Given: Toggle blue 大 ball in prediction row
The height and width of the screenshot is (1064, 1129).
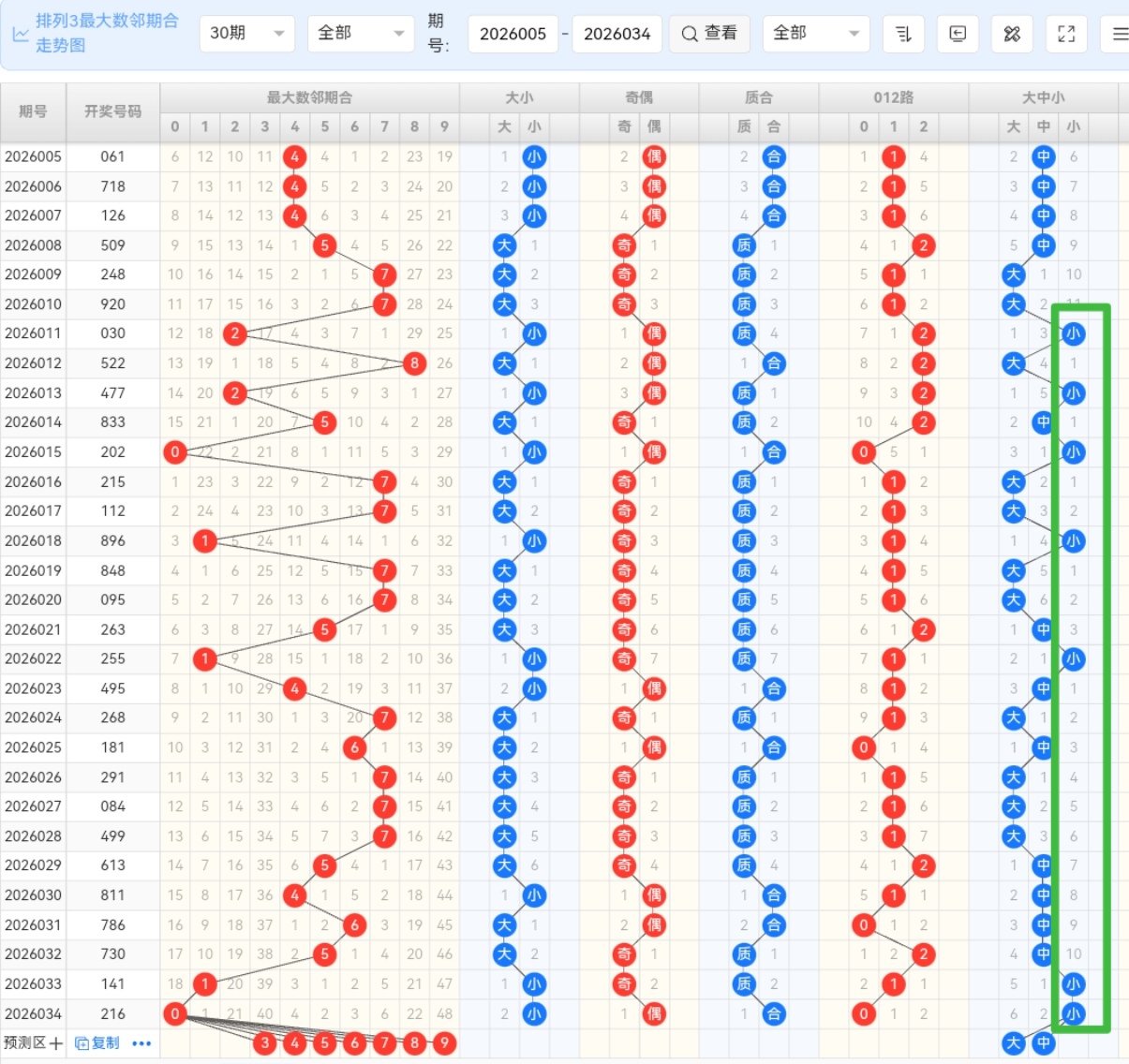Looking at the screenshot, I should pyautogui.click(x=1013, y=1043).
